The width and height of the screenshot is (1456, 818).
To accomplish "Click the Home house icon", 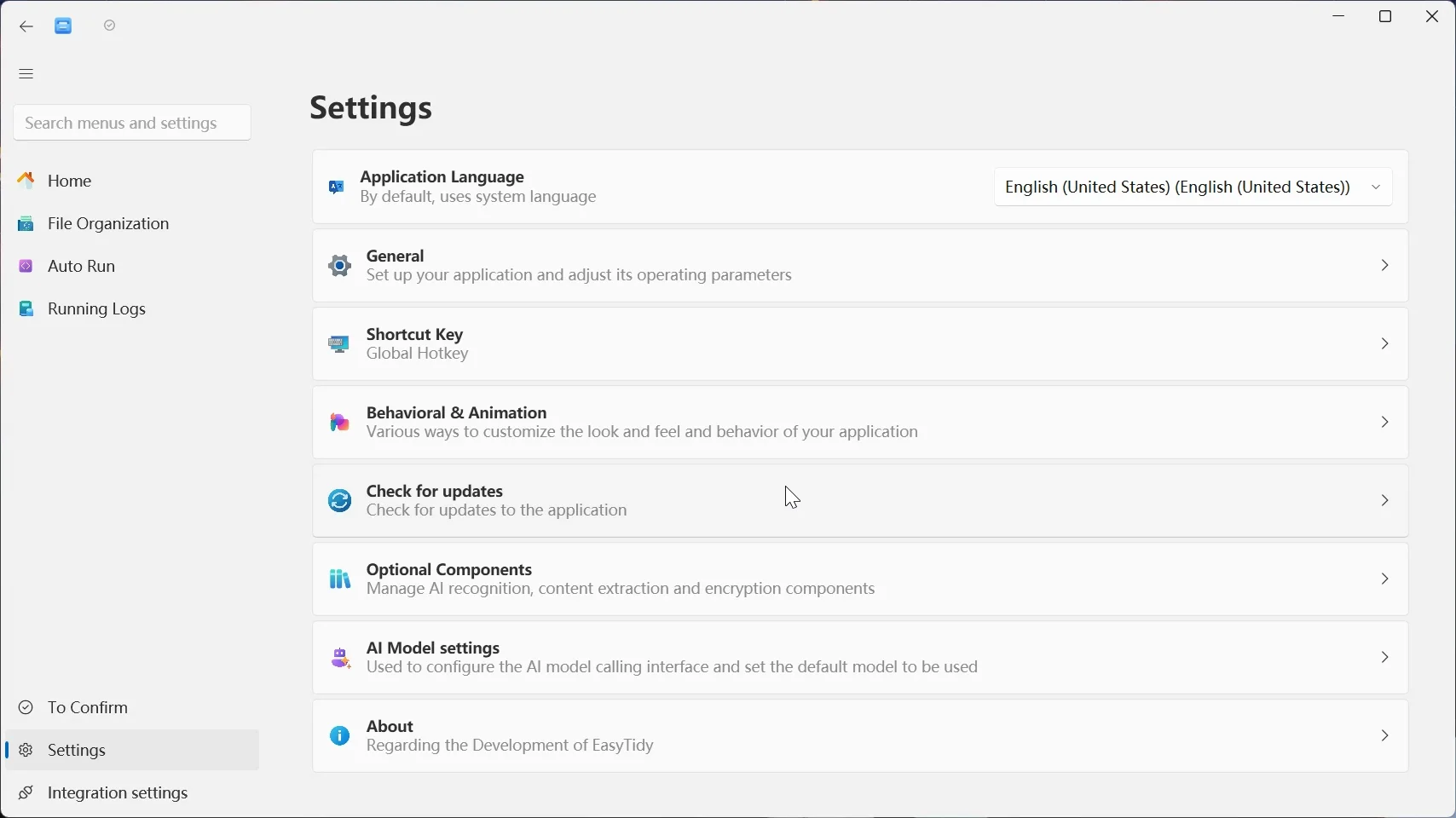I will tap(27, 181).
